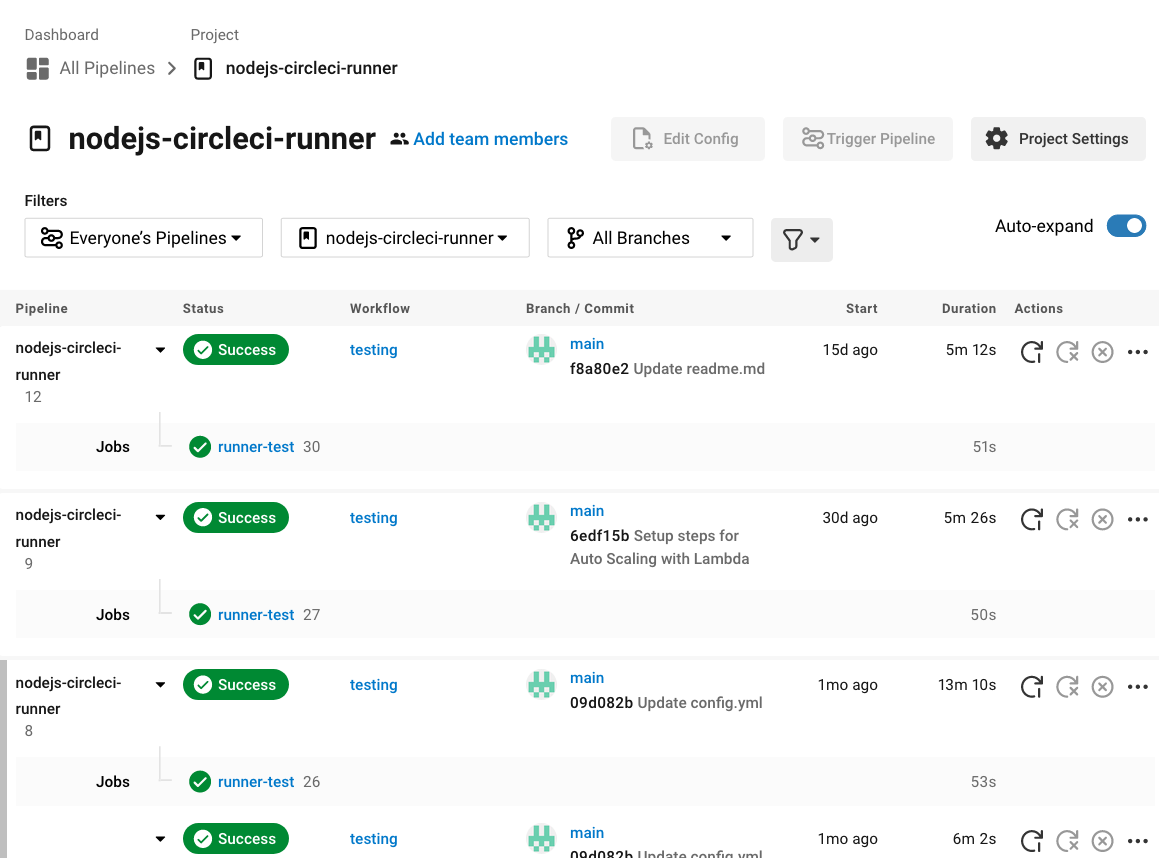Viewport: 1159px width, 858px height.
Task: Open the filter funnel options
Action: [801, 239]
